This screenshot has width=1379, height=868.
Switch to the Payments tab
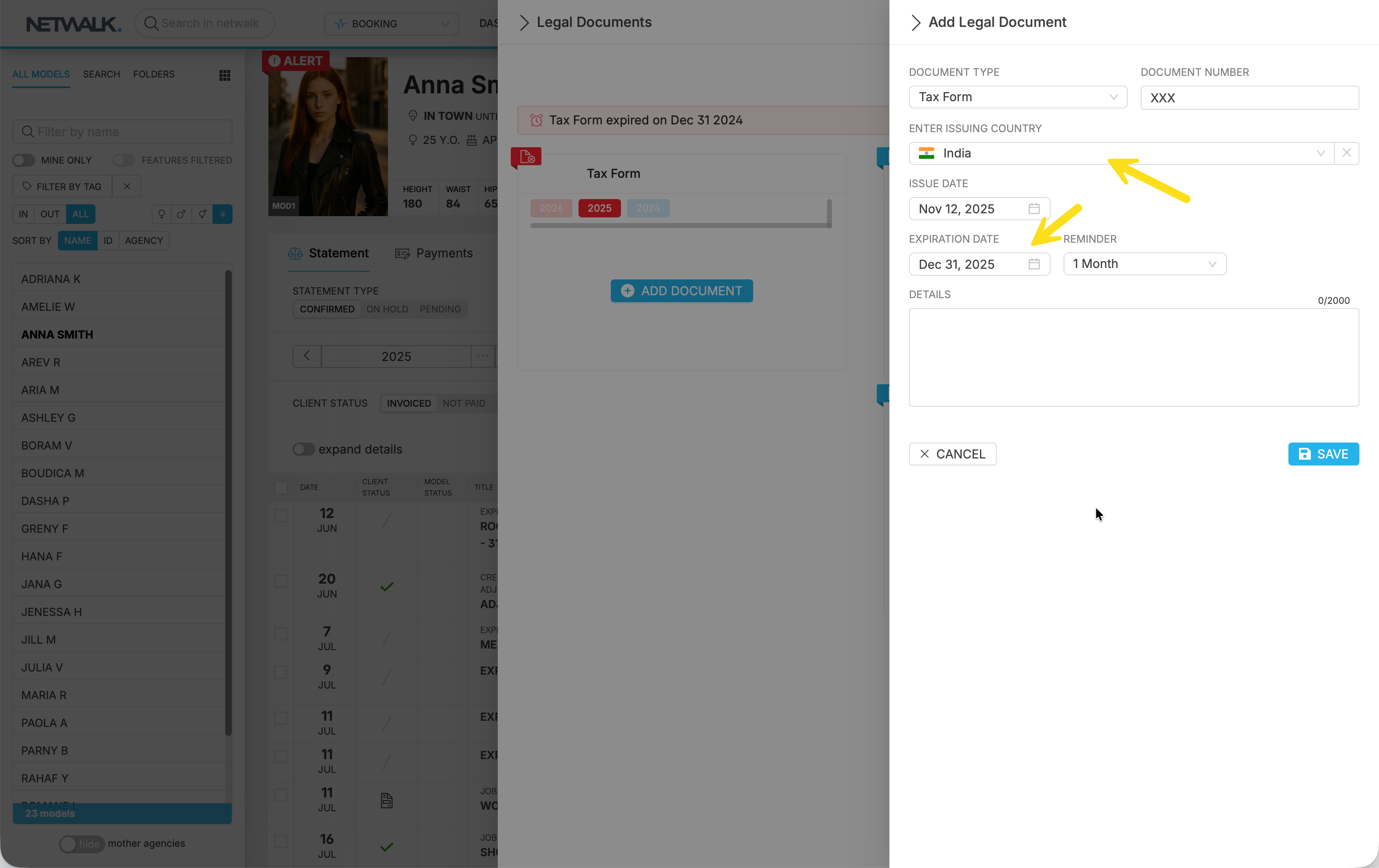click(434, 253)
